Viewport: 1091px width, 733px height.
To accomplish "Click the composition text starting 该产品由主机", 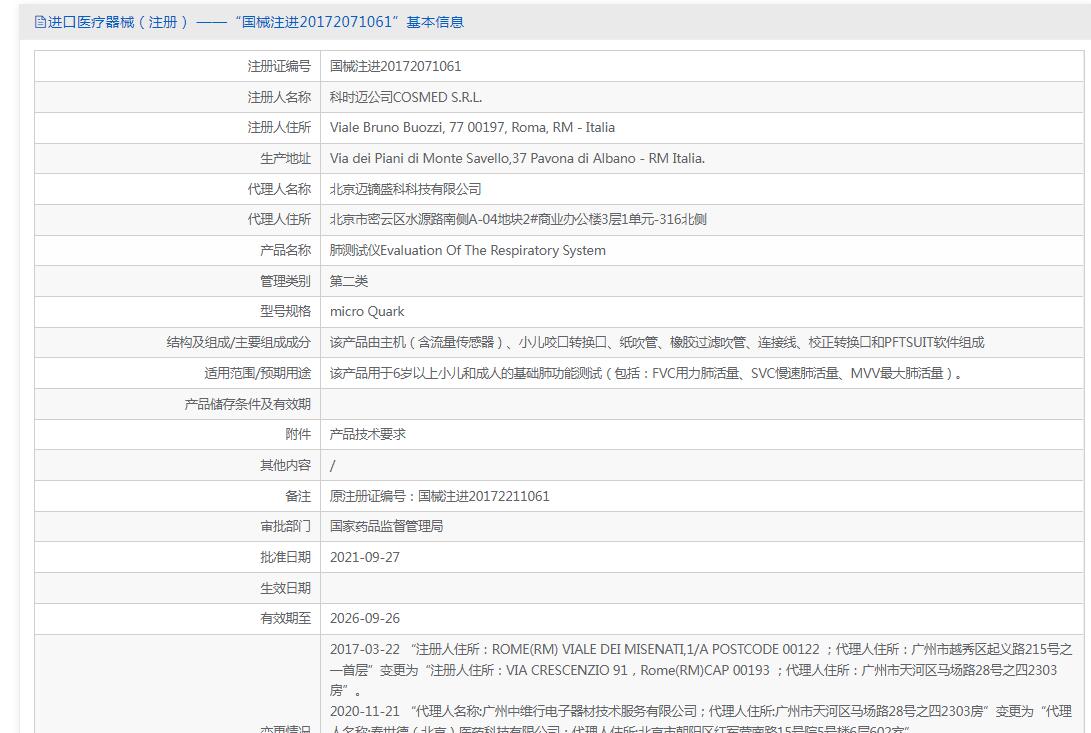I will click(x=657, y=342).
